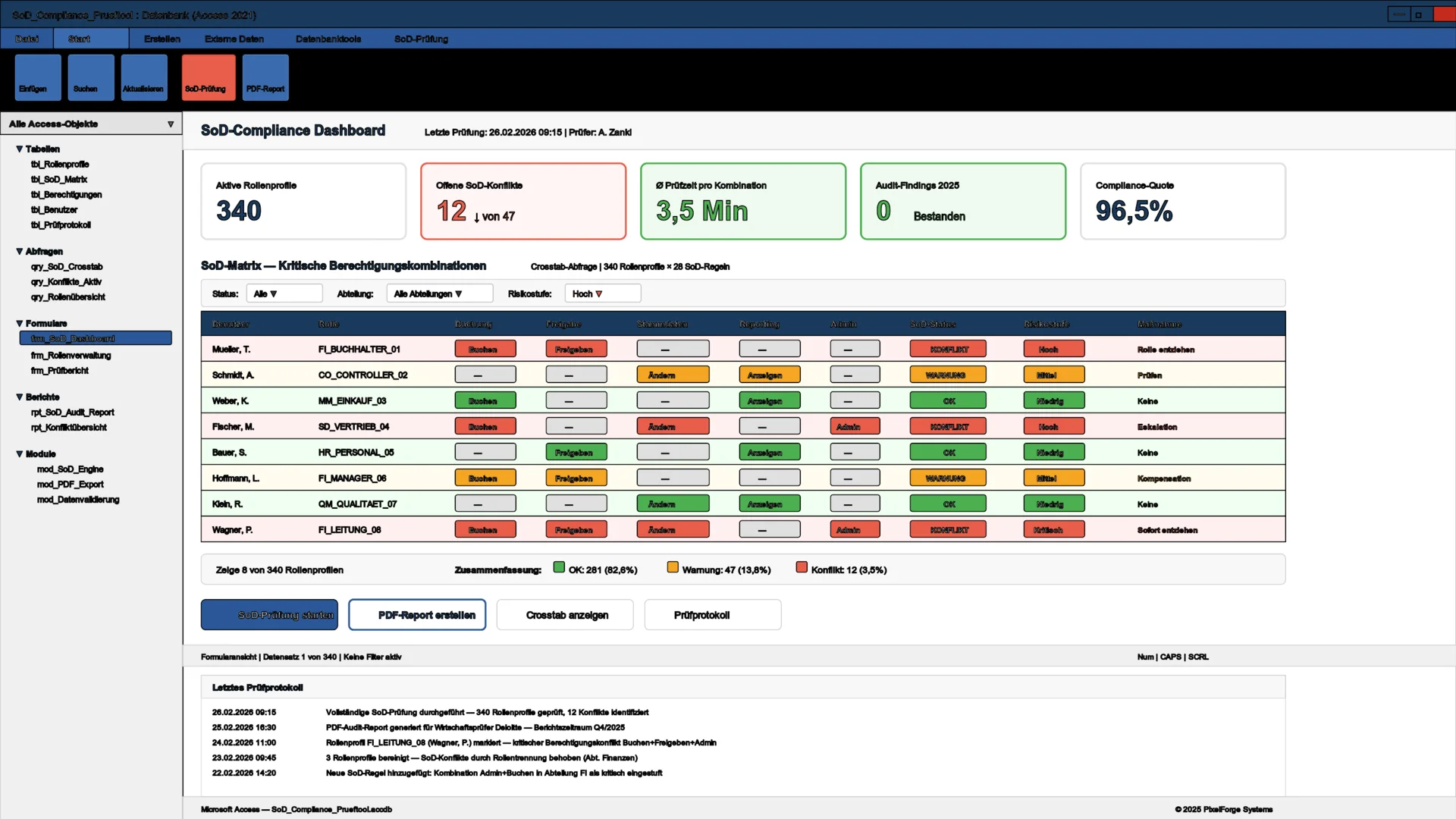Open the Abteilung dropdown showing Alle Abteilungen

[439, 293]
